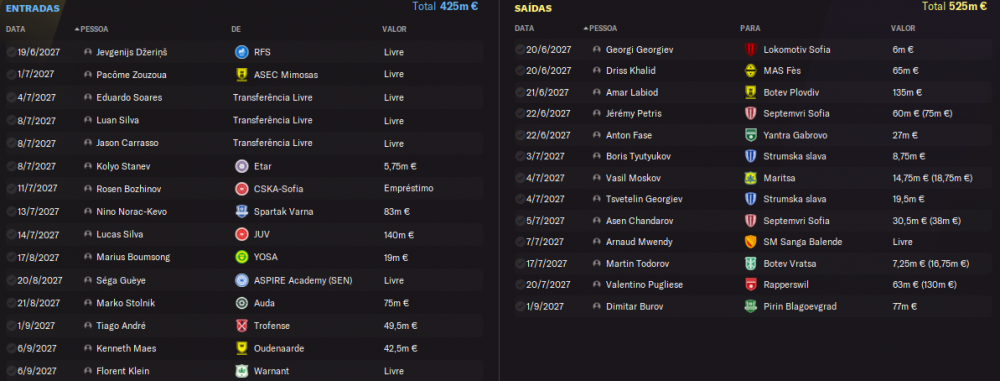Click the MAS Fès club badge
The image size is (1000, 381).
pos(750,71)
